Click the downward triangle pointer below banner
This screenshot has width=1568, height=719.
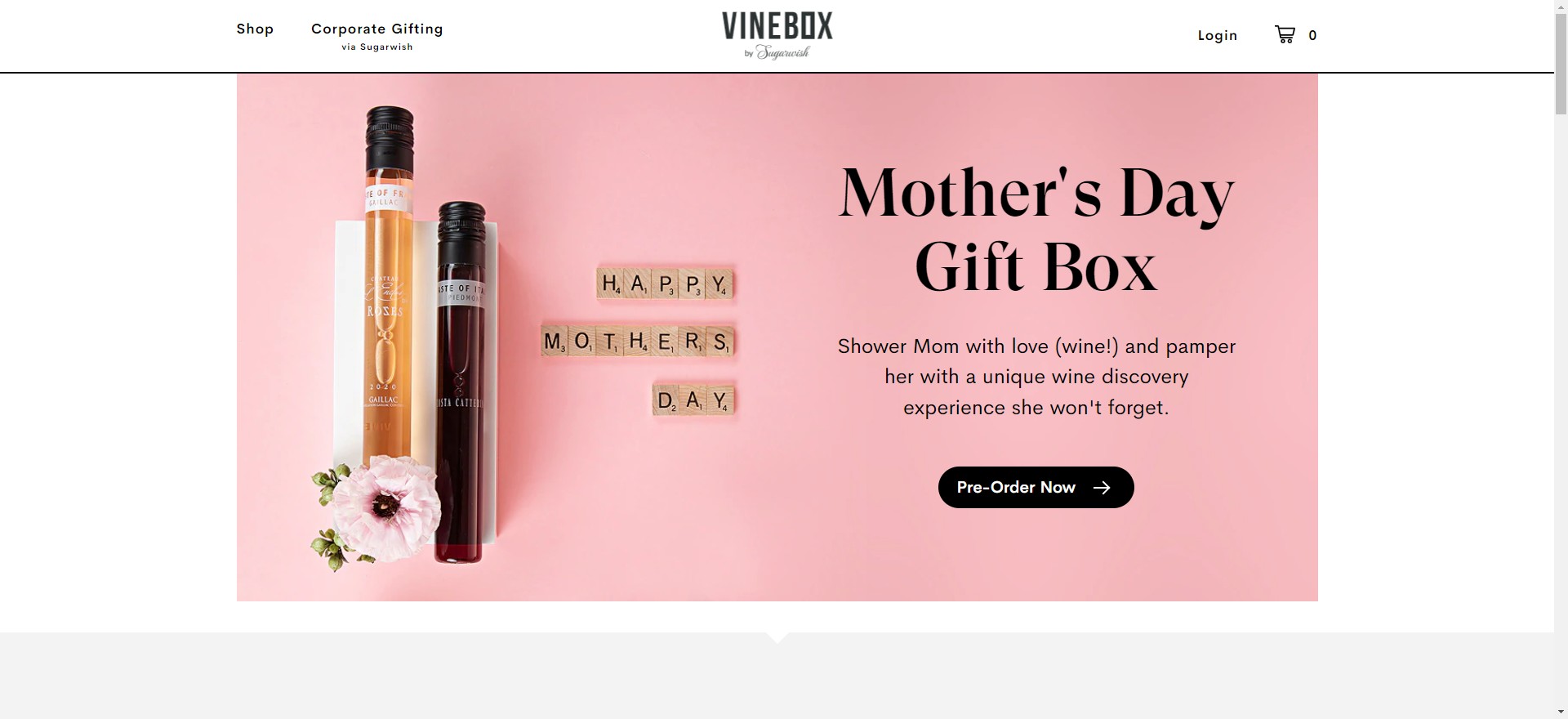[x=777, y=637]
